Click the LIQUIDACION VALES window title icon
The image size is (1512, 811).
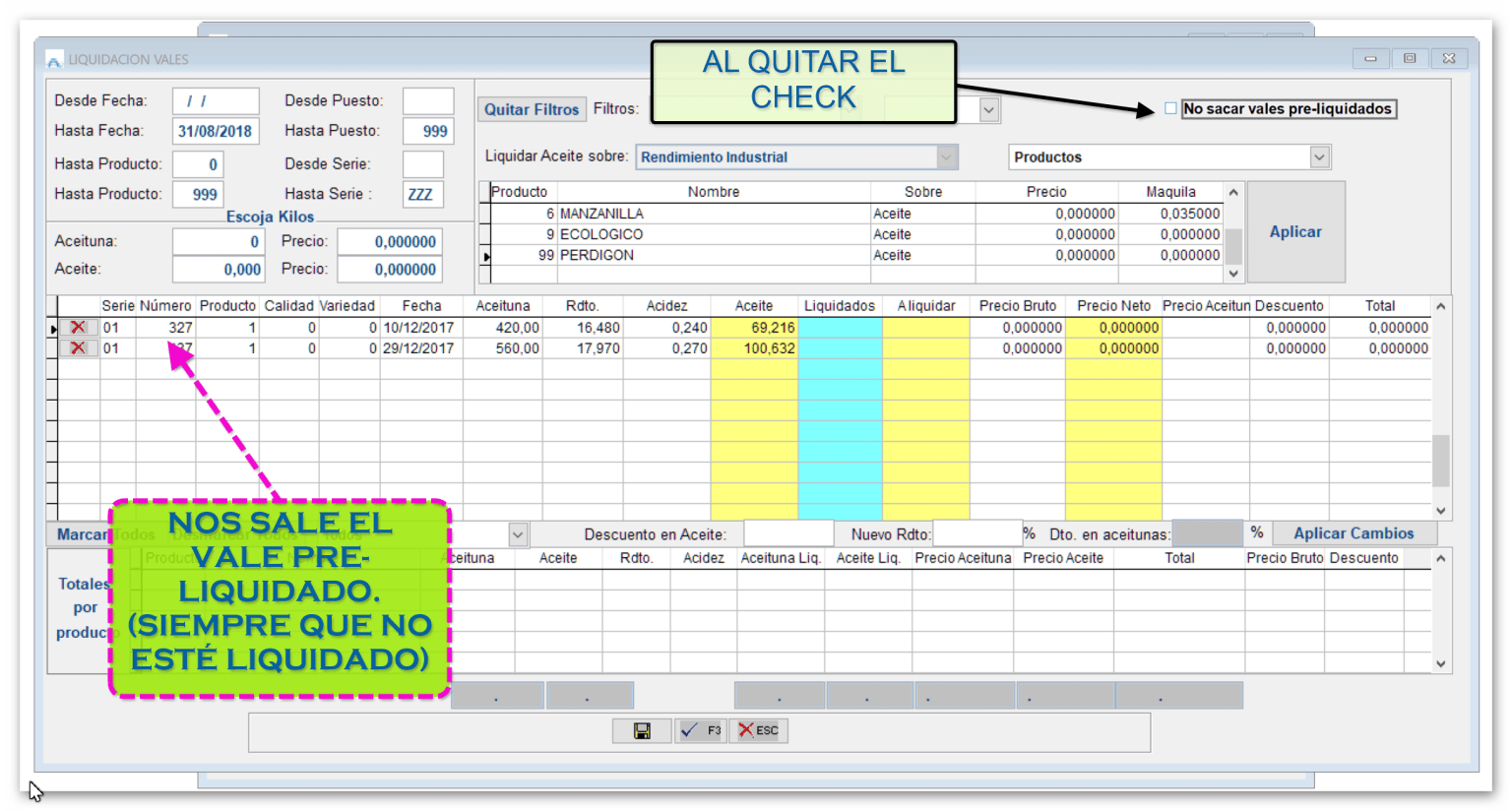coord(53,60)
